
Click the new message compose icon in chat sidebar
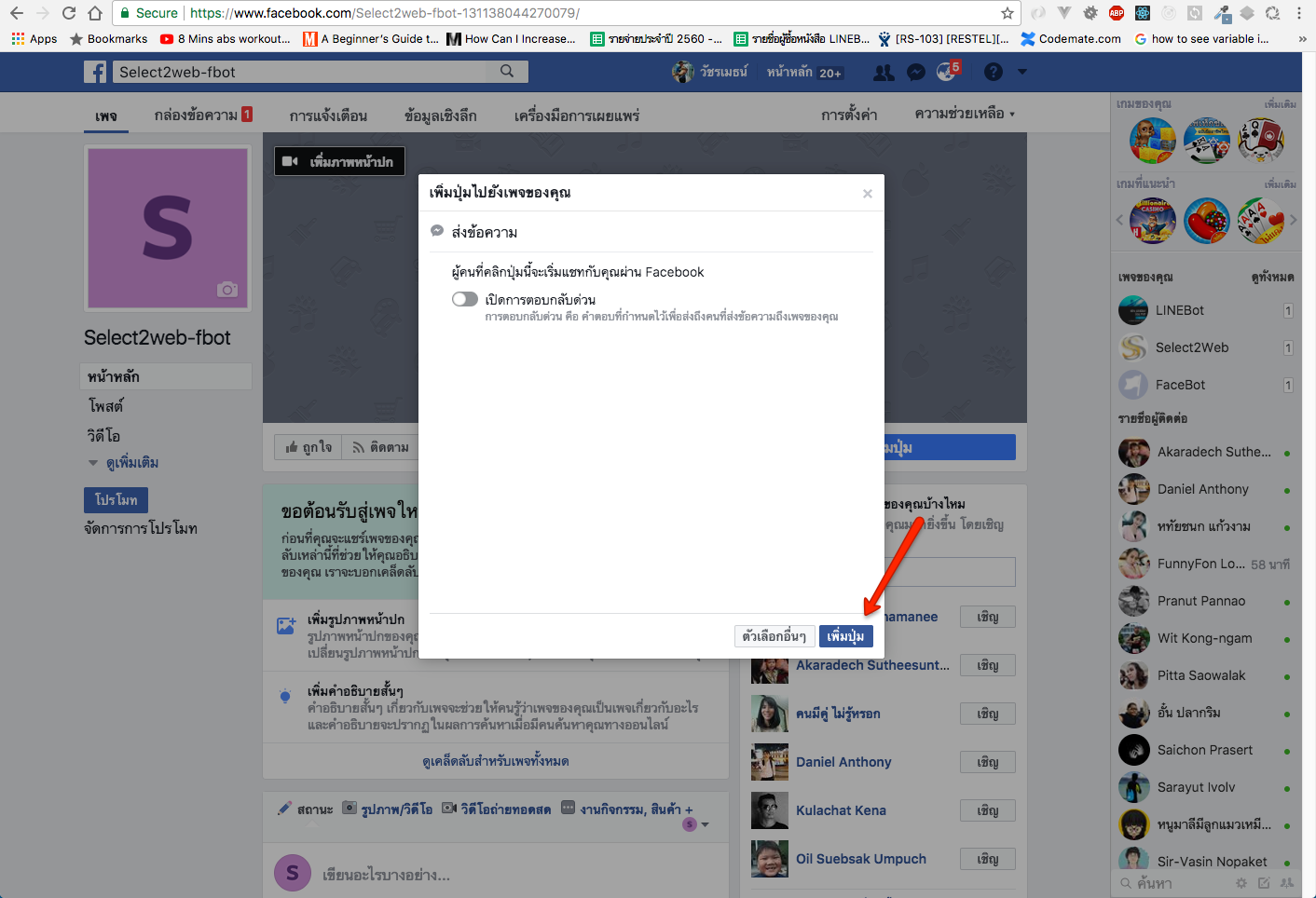(x=1264, y=883)
